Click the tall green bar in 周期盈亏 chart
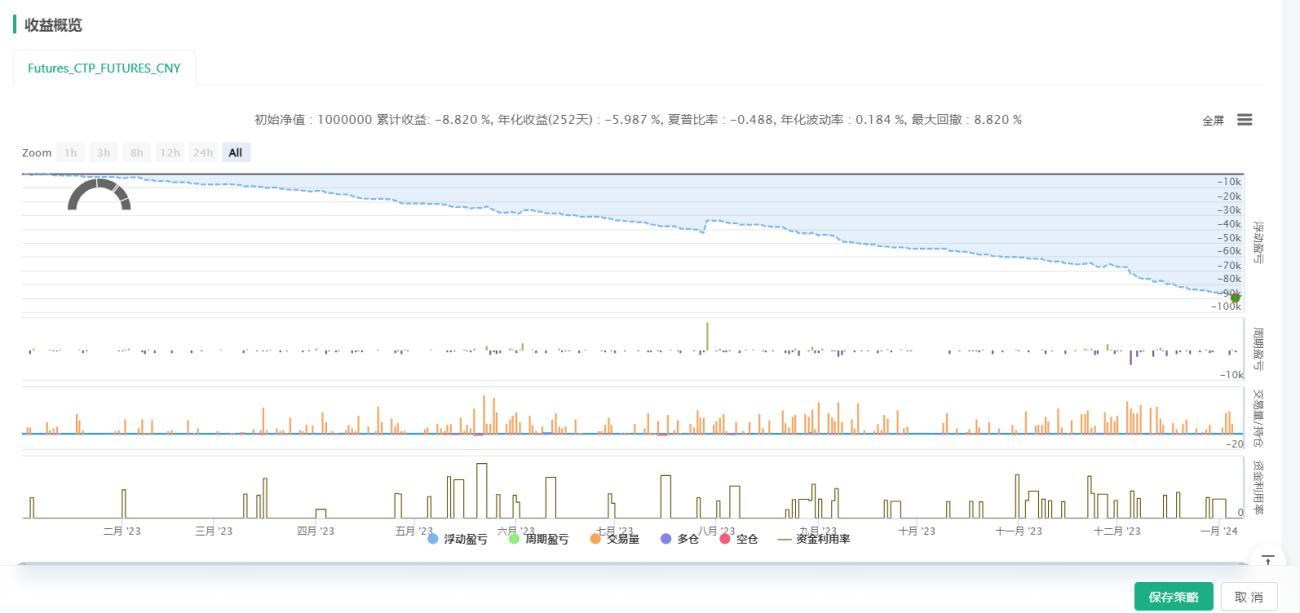The image size is (1300, 613). pos(707,336)
